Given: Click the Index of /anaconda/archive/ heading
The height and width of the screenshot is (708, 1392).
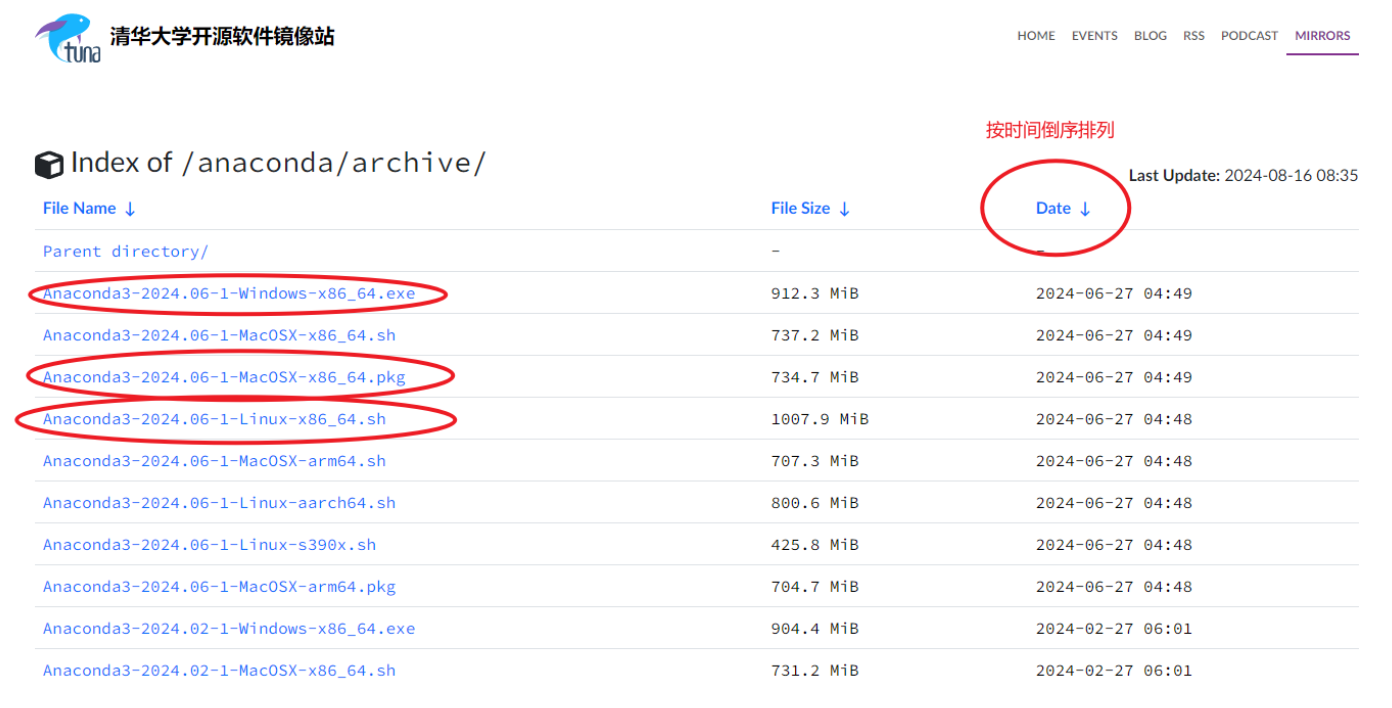Looking at the screenshot, I should (278, 163).
